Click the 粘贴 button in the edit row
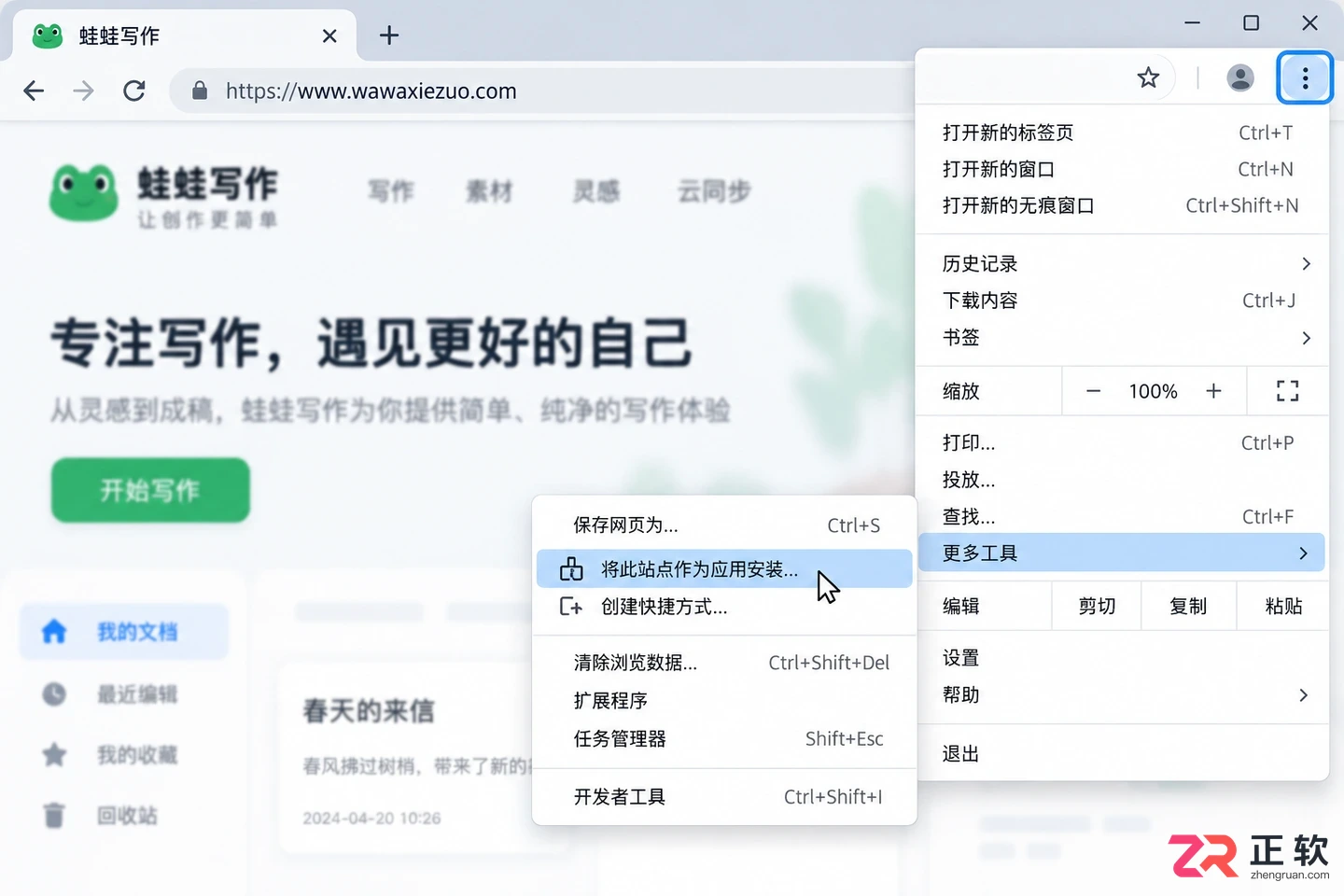 point(1283,607)
